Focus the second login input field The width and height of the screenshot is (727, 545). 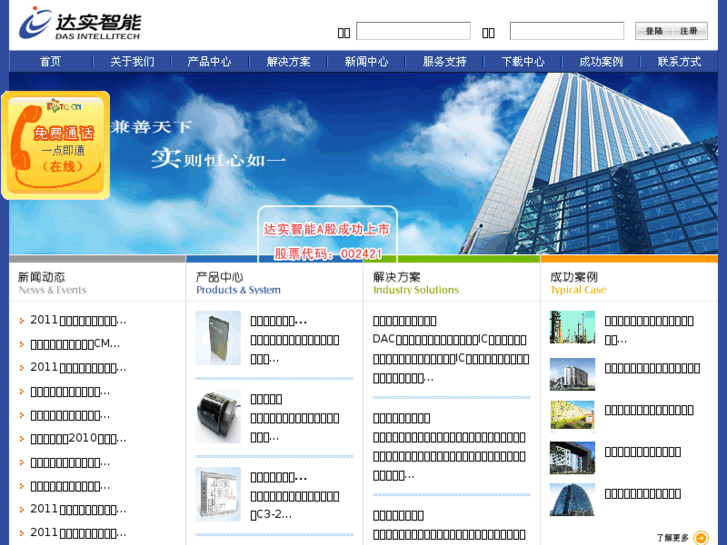click(567, 31)
